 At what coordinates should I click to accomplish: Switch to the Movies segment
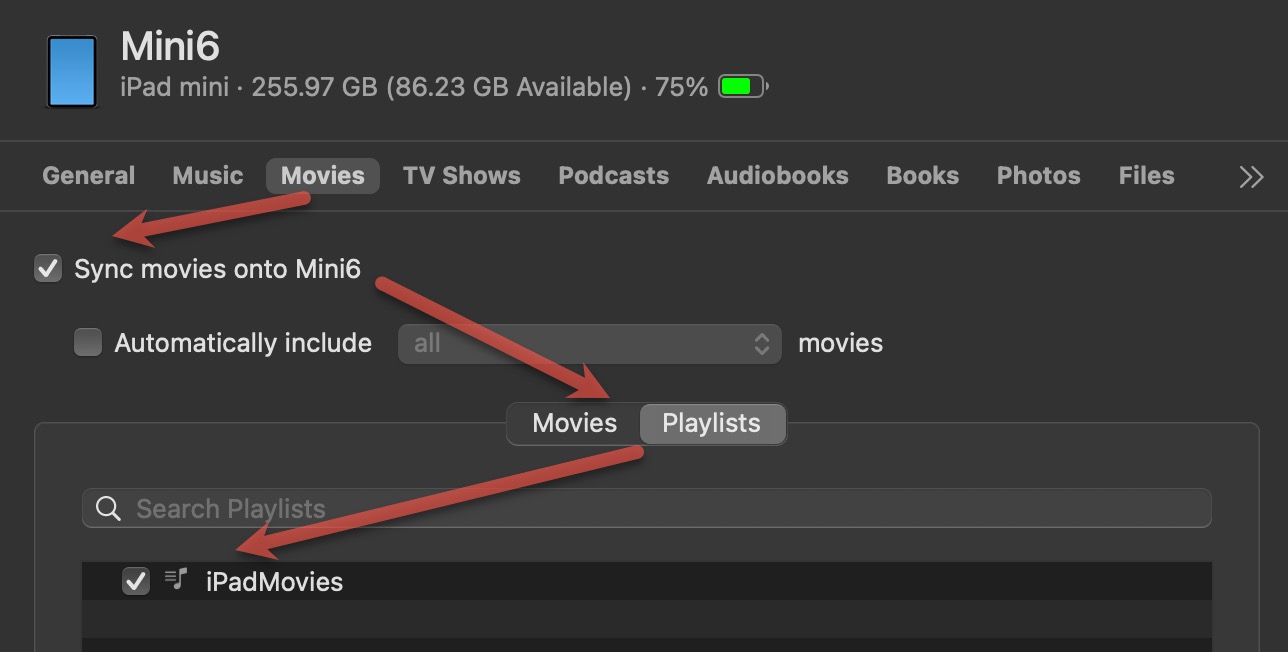point(574,423)
